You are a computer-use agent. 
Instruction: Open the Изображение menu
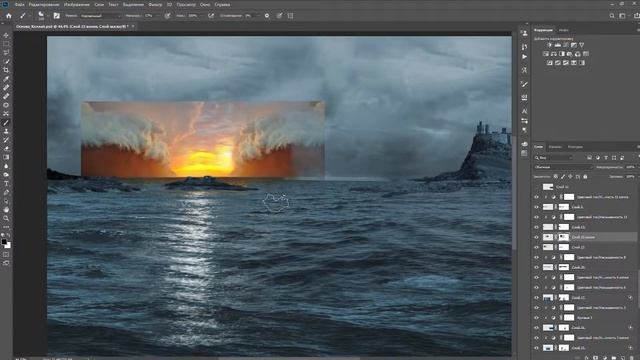[x=76, y=4]
